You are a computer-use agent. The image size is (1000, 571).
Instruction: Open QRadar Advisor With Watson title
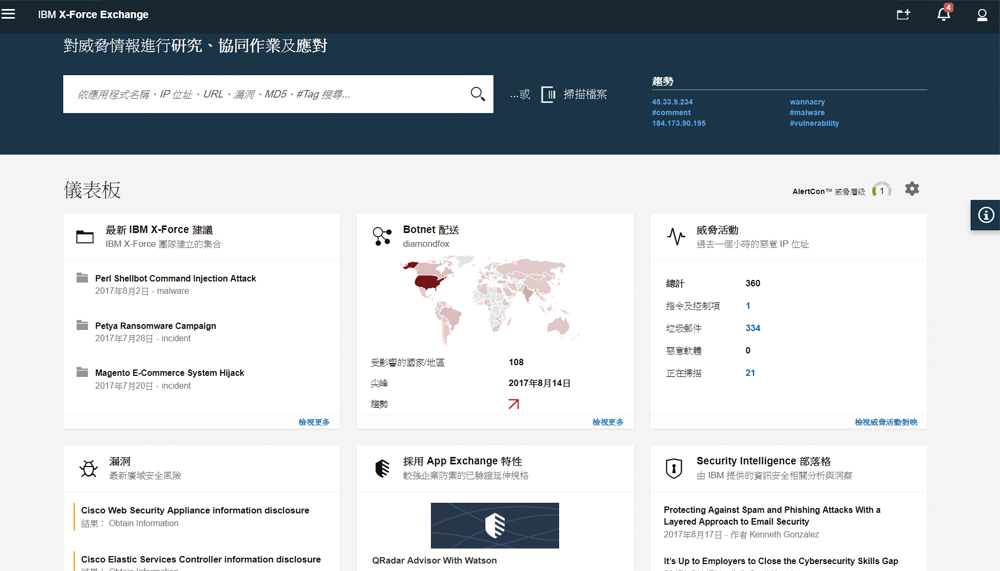coord(434,560)
